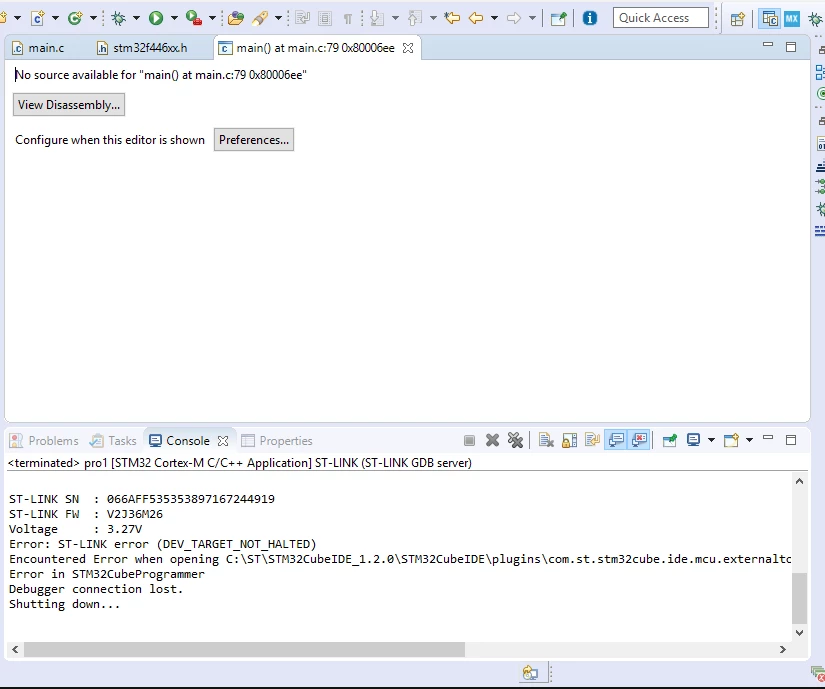This screenshot has height=689, width=825.
Task: Pin the console view
Action: pyautogui.click(x=669, y=440)
